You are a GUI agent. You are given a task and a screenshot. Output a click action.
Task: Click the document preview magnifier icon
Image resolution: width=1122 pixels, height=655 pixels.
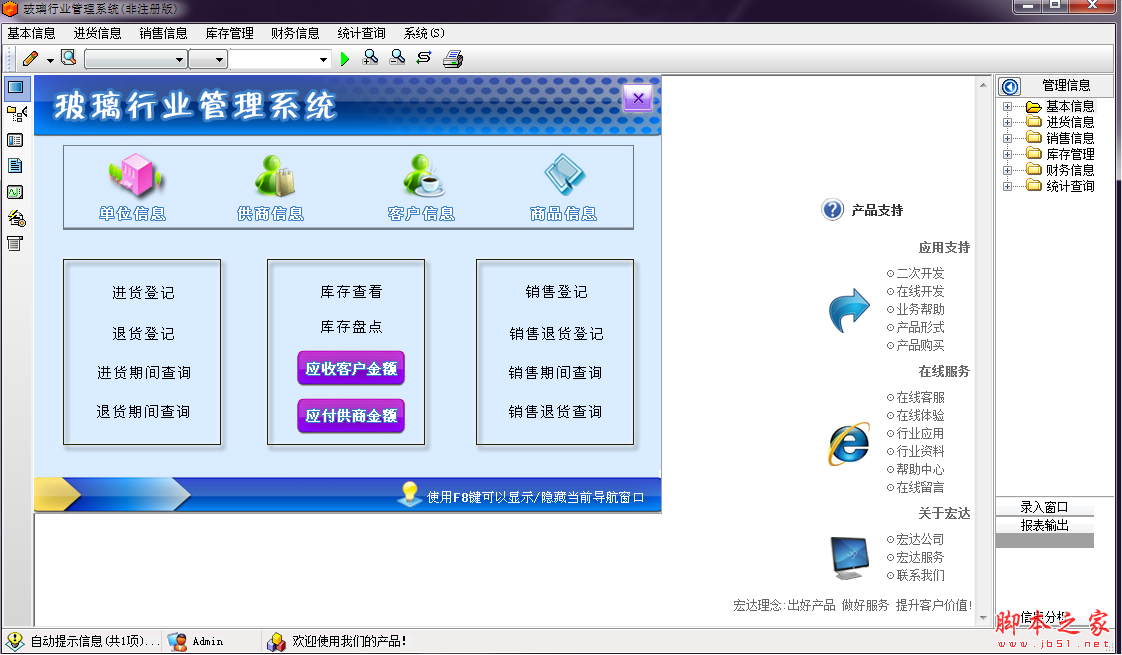69,58
